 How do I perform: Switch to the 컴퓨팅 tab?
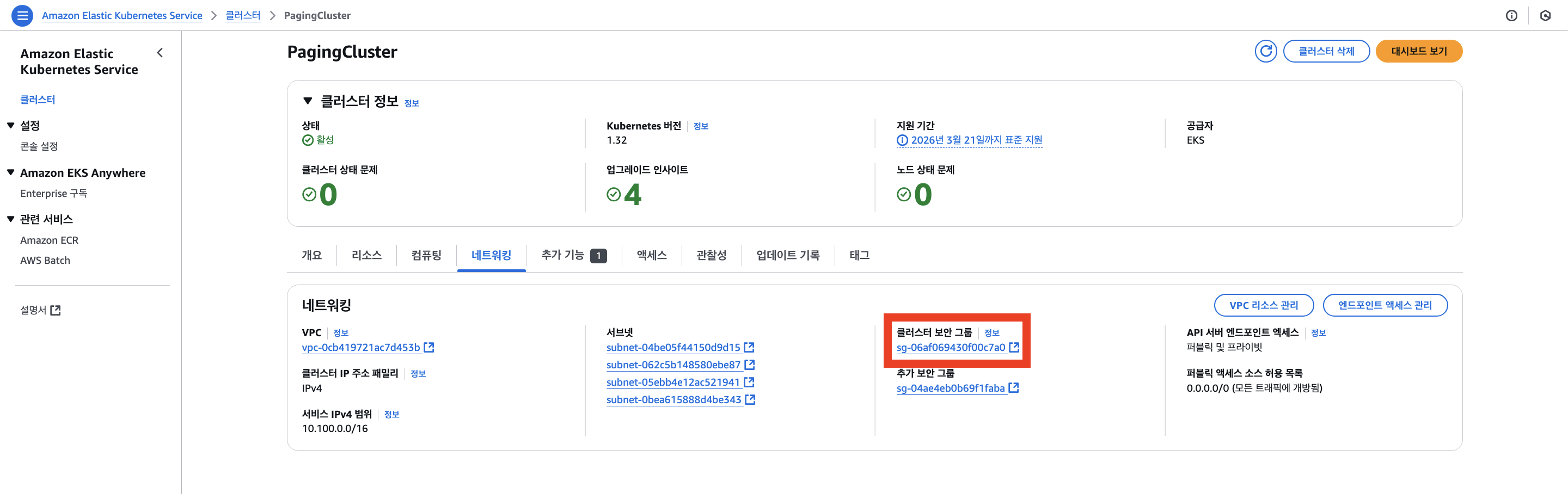click(426, 256)
